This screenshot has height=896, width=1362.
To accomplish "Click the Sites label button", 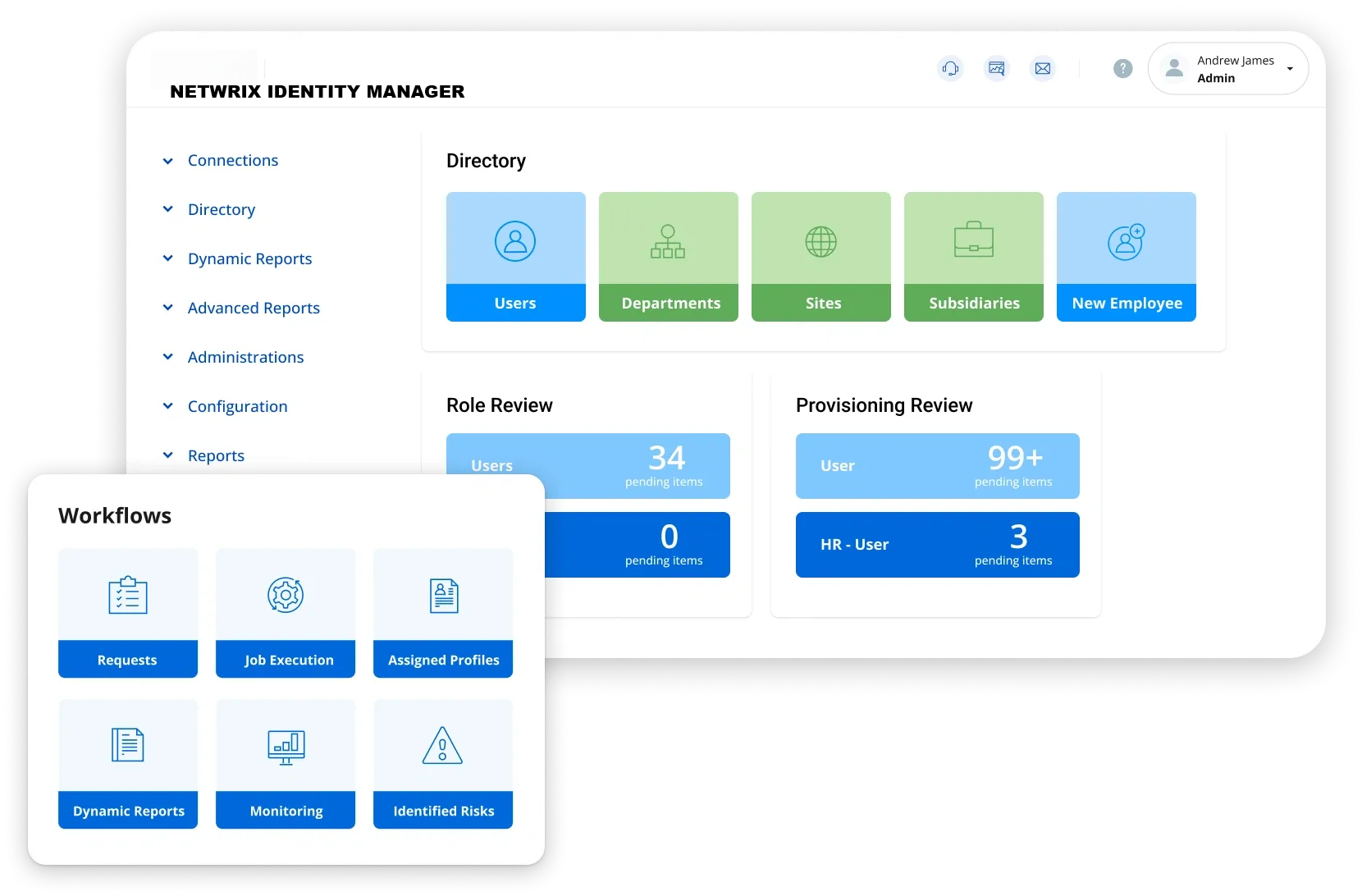I will 821,303.
